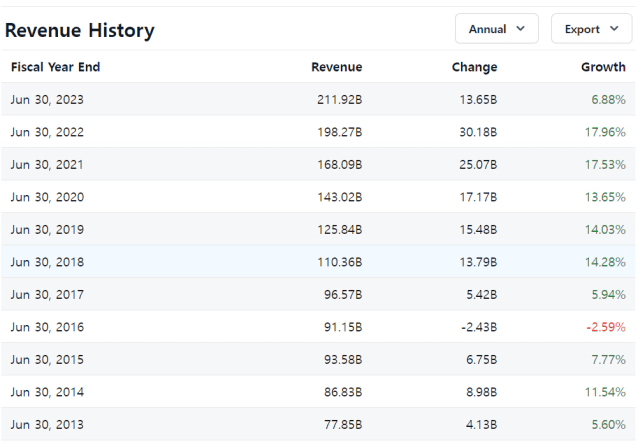Click the highlighted Jun 30, 2018 row
The height and width of the screenshot is (448, 640).
(318, 262)
